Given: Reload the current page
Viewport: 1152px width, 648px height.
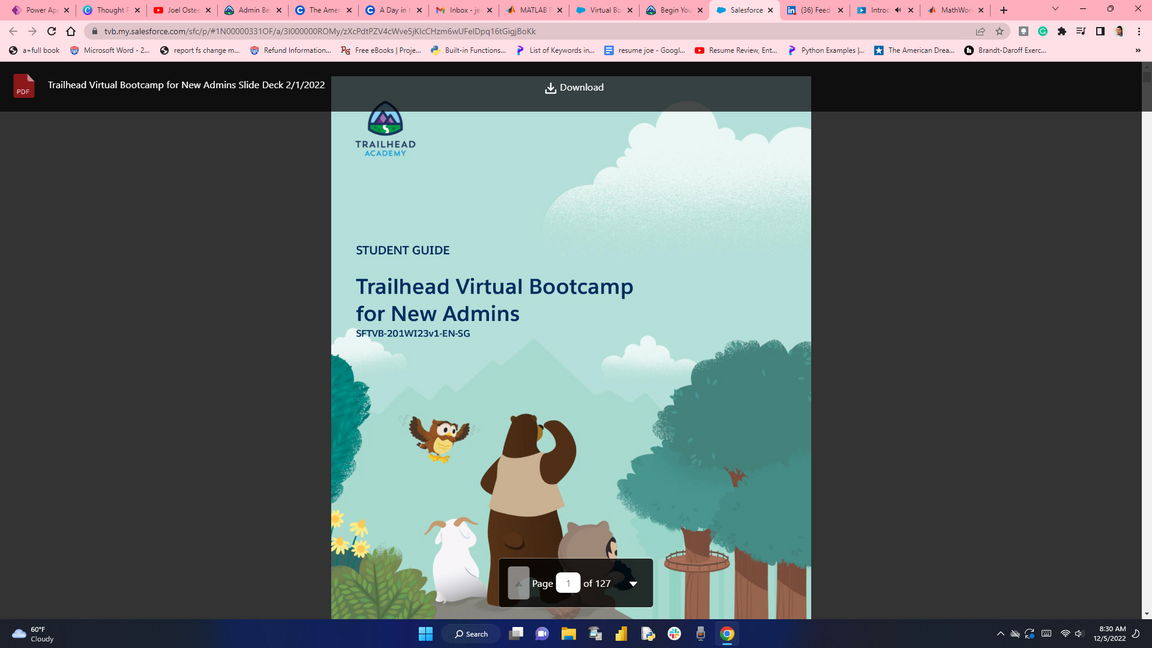Looking at the screenshot, I should (x=51, y=32).
